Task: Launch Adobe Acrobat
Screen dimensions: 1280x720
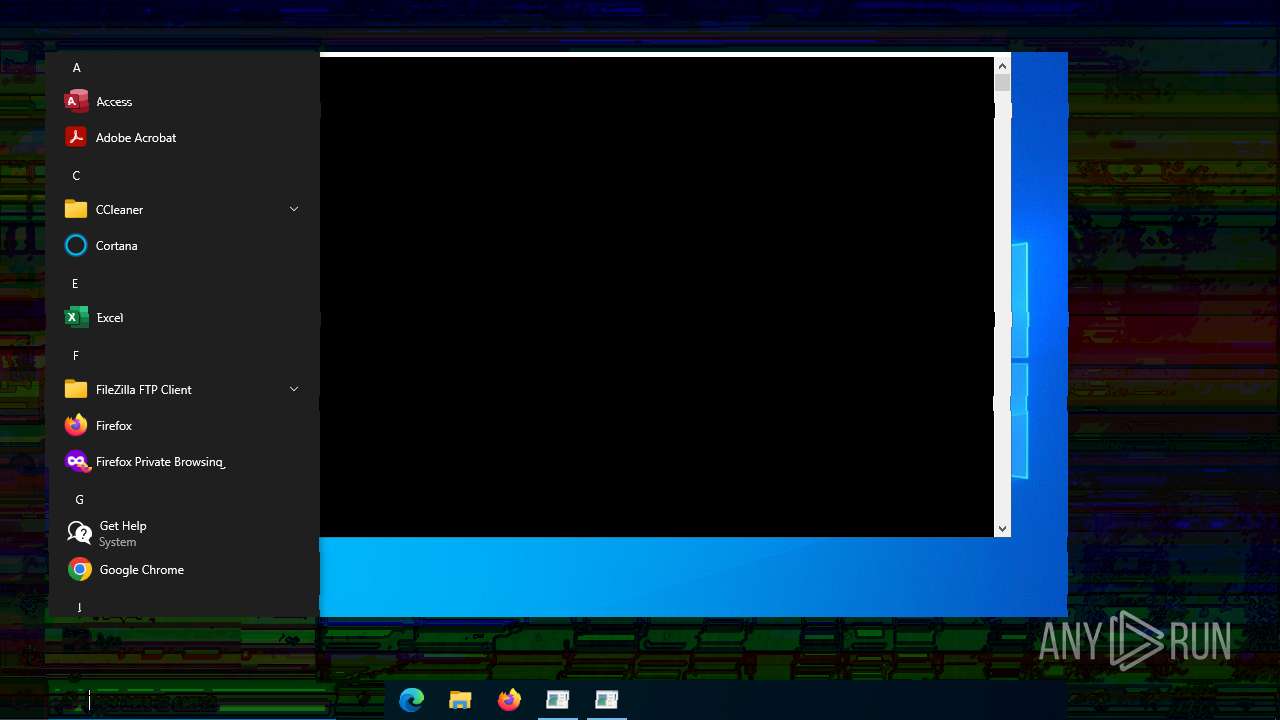Action: coord(182,138)
